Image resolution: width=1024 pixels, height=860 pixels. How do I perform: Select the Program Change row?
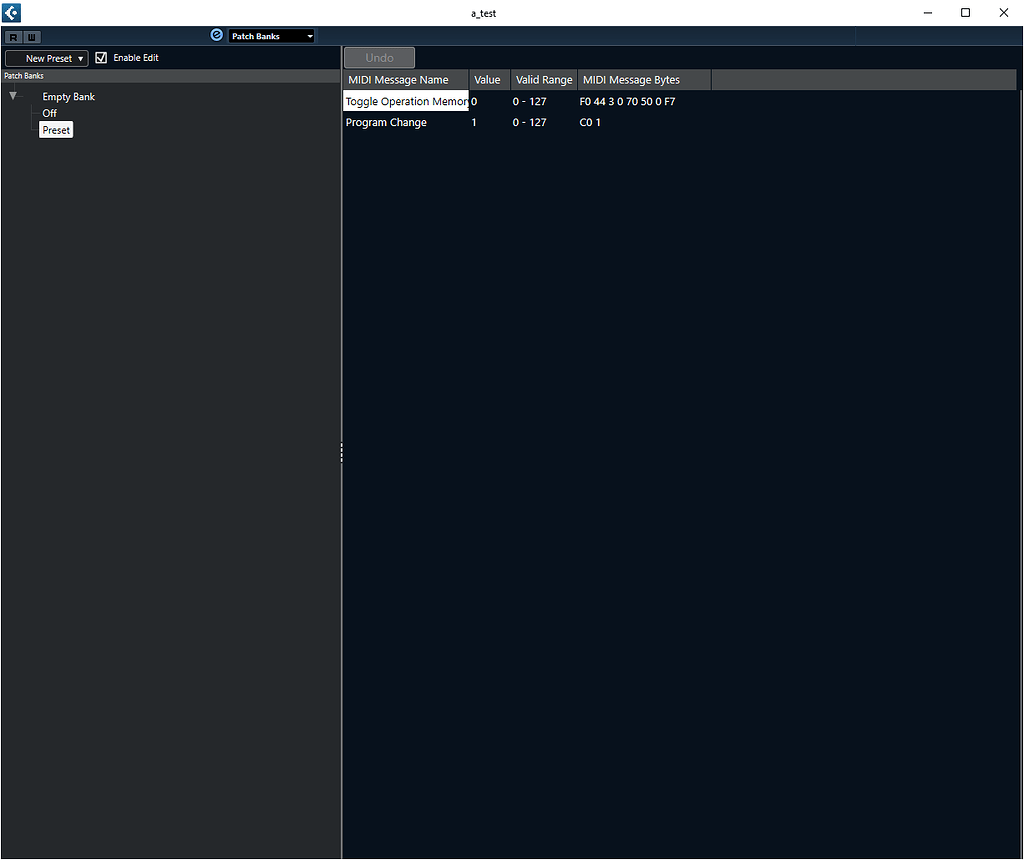420,122
